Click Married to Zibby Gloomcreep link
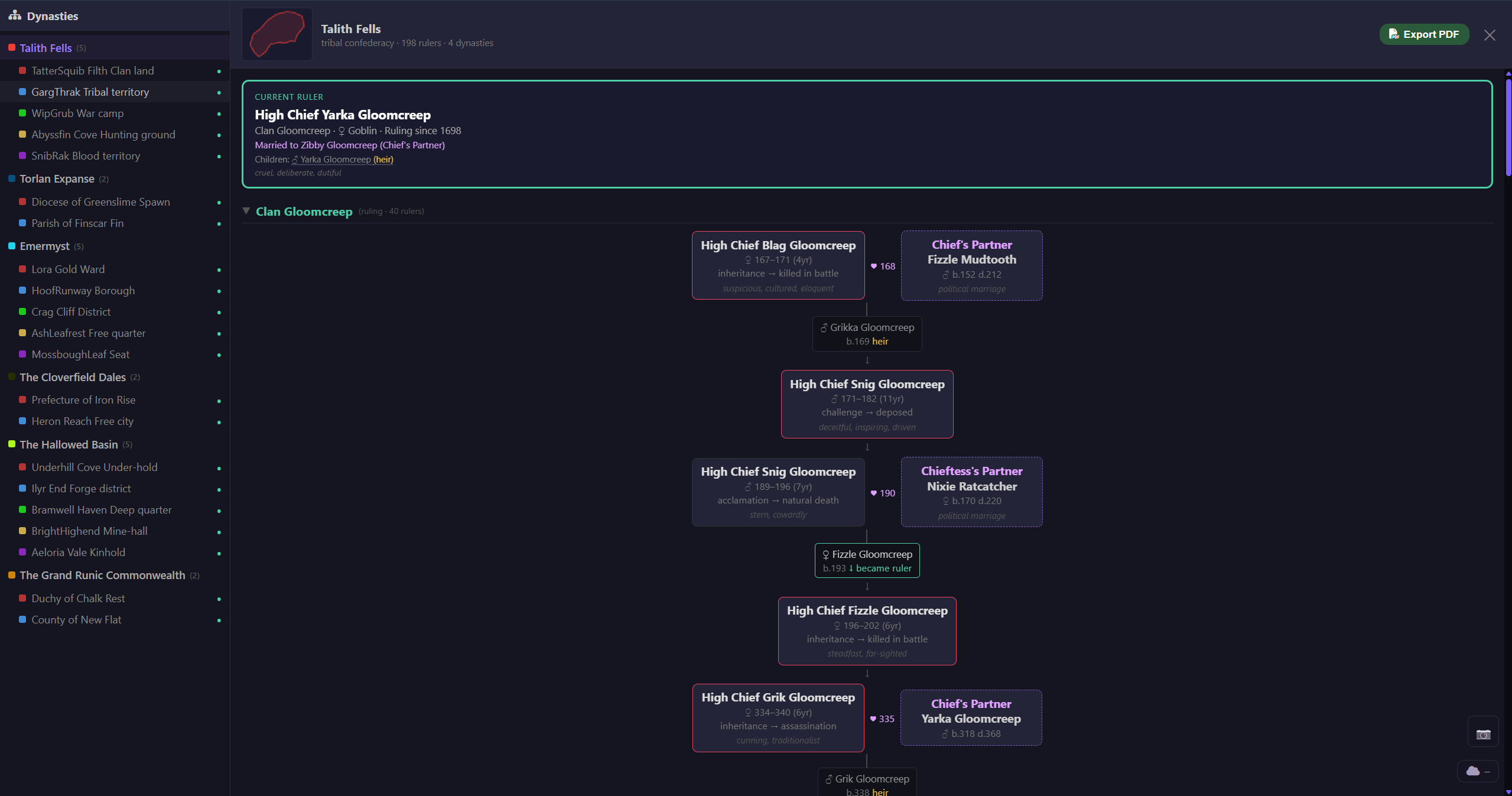Viewport: 1512px width, 796px height. (x=350, y=145)
